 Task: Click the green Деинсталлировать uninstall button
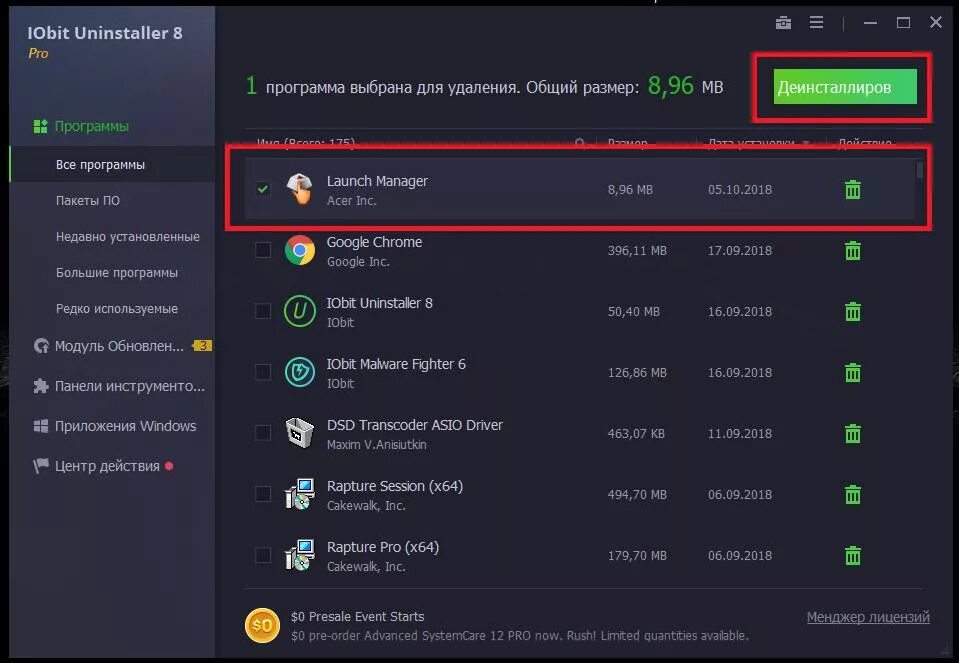[x=845, y=87]
